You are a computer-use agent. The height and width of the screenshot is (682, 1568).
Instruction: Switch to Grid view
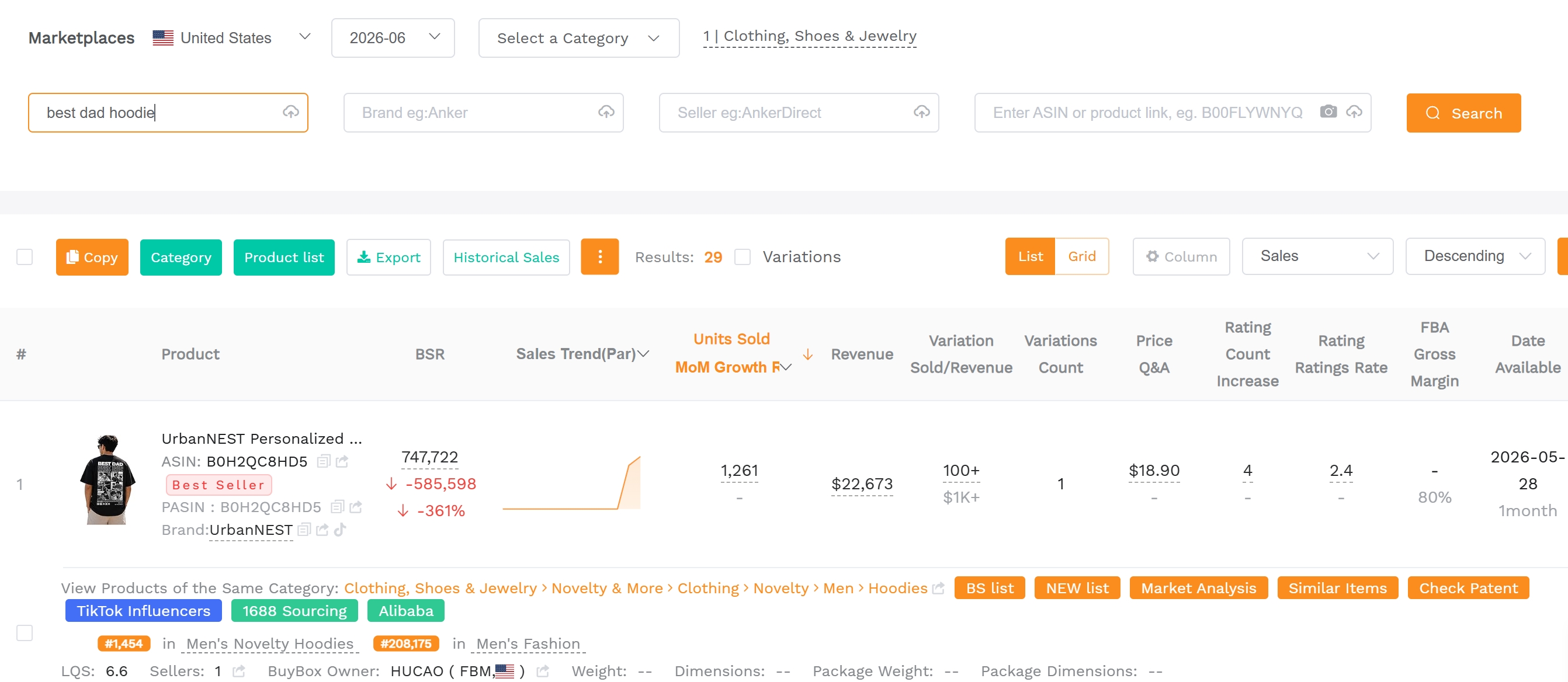pyautogui.click(x=1082, y=256)
